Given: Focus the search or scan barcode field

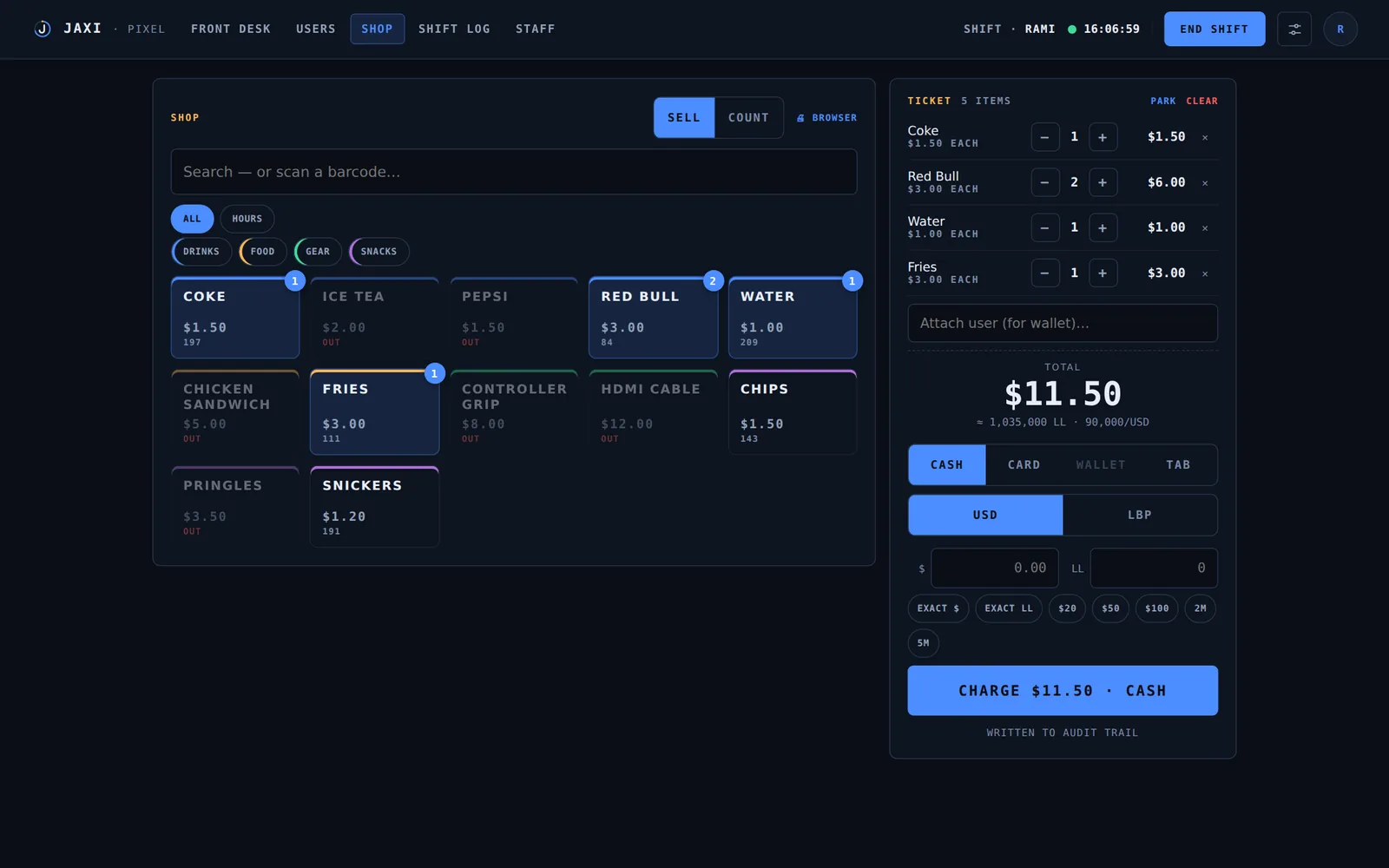Looking at the screenshot, I should click(514, 172).
